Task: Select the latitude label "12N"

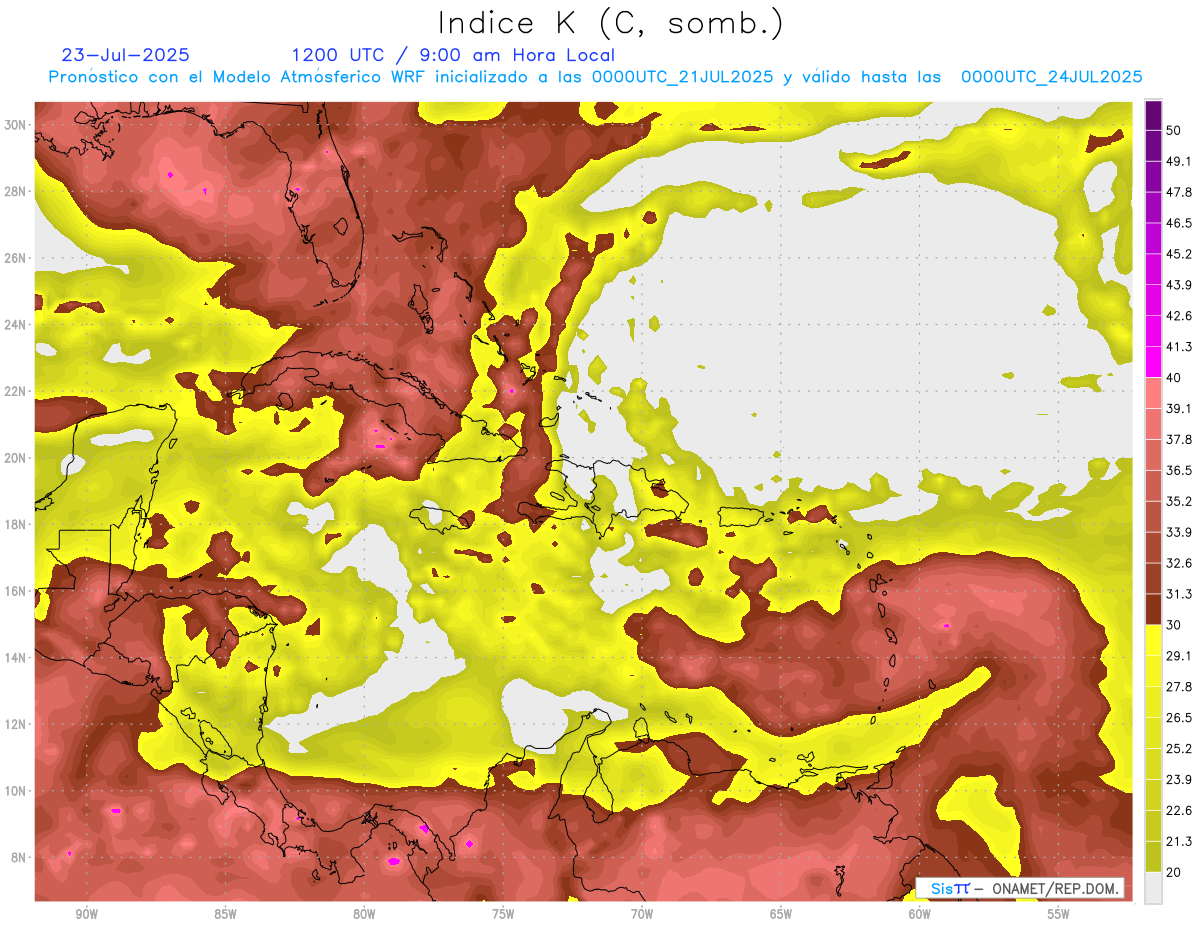Action: 15,724
